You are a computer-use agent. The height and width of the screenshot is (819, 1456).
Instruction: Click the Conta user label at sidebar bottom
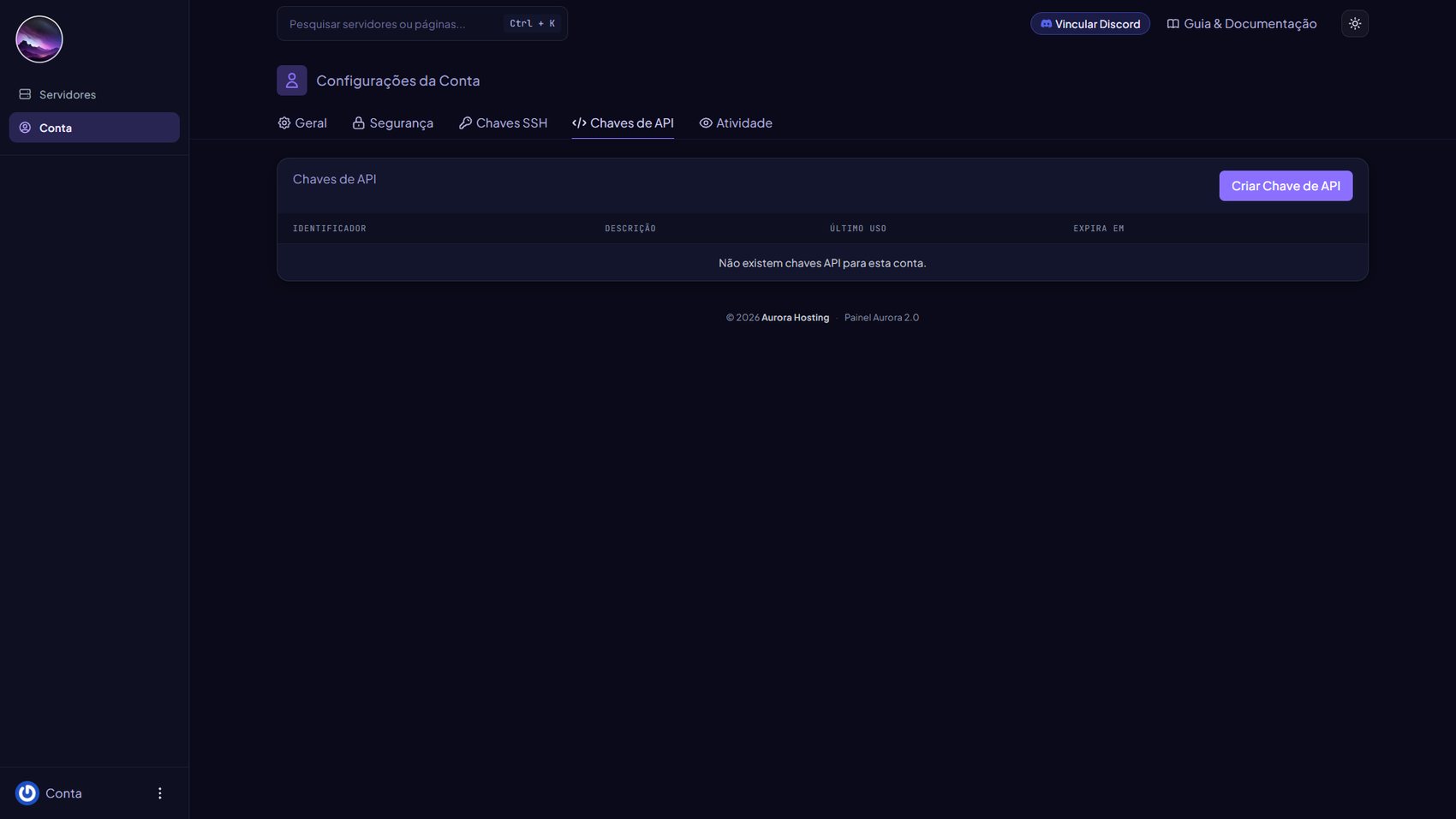[x=63, y=793]
